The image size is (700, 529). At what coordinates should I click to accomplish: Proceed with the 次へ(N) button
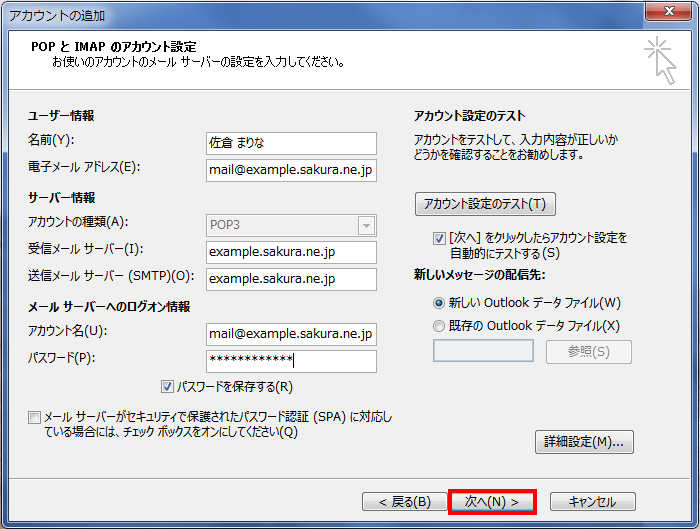coord(492,501)
